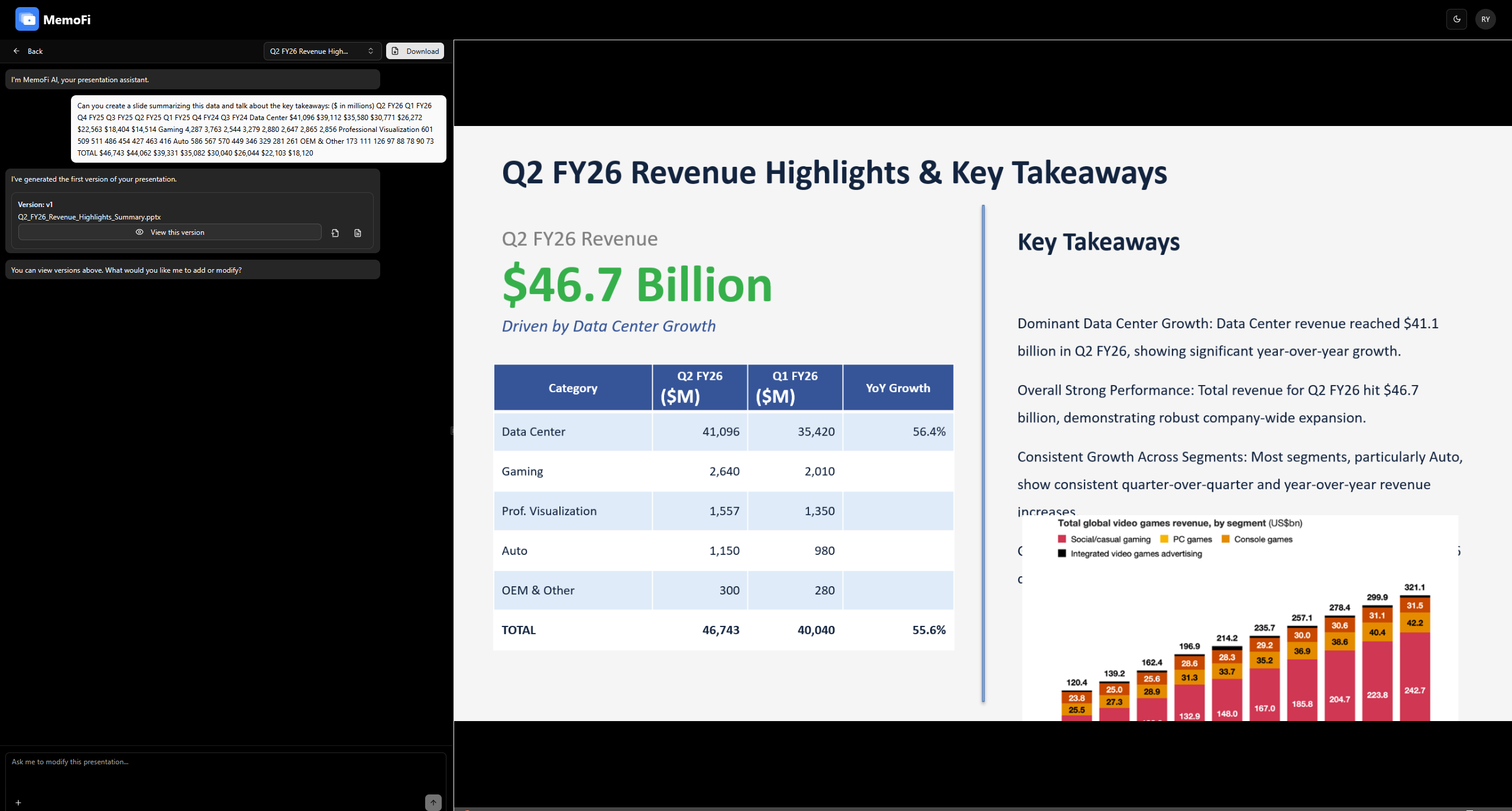Screen dimensions: 1512x811
Task: Open the RY user avatar menu
Action: point(1485,19)
